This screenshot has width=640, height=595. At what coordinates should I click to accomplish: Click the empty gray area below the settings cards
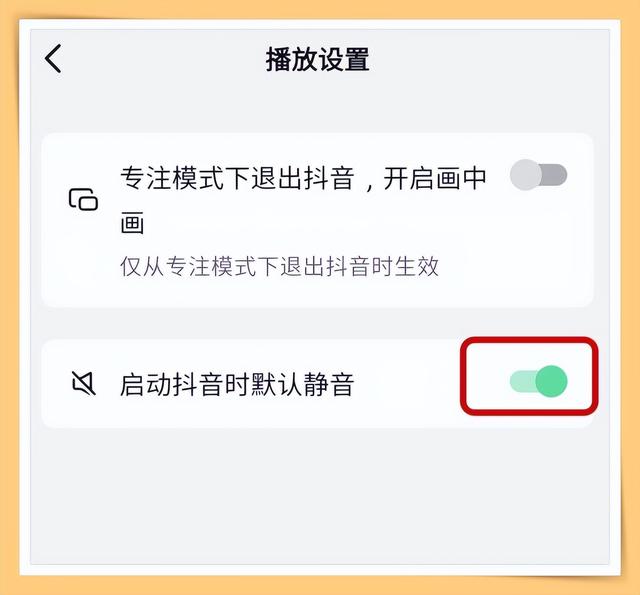(320, 498)
